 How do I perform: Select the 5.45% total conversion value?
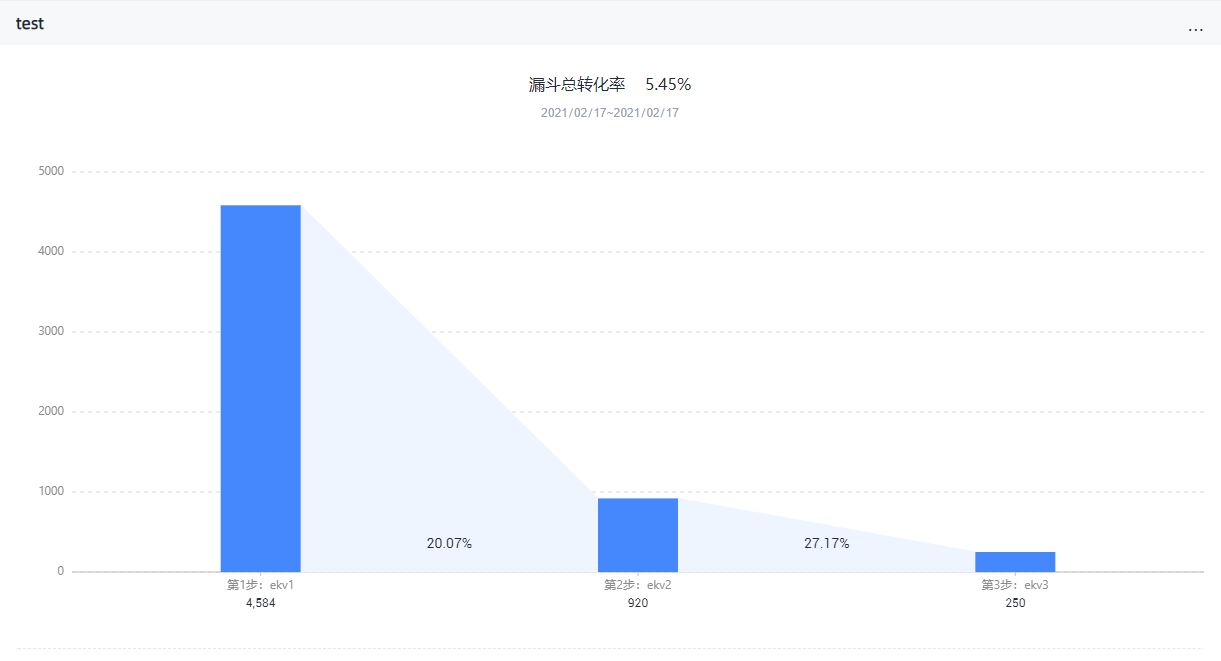coord(668,85)
